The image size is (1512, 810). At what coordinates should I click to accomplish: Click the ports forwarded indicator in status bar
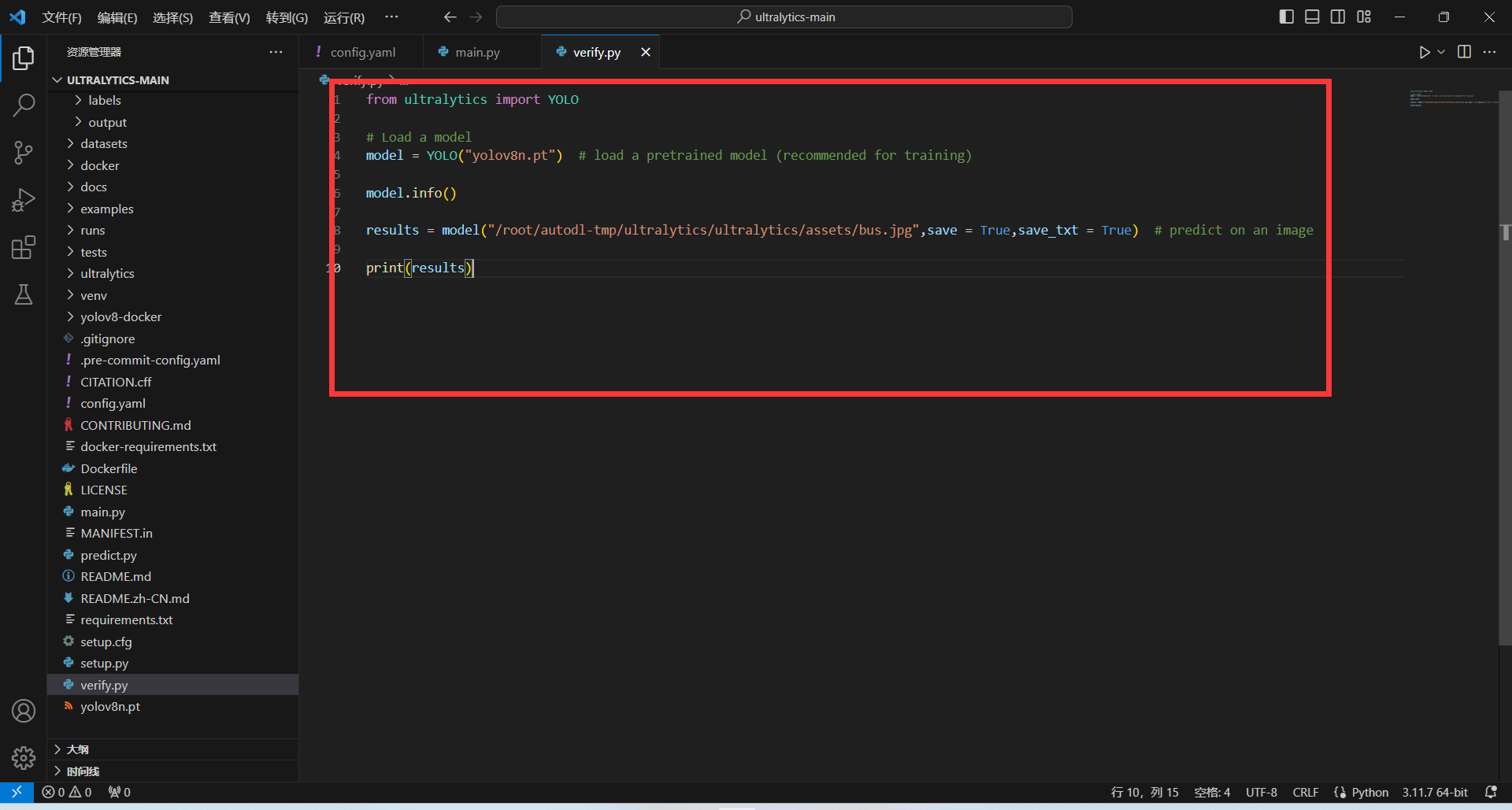click(x=120, y=792)
